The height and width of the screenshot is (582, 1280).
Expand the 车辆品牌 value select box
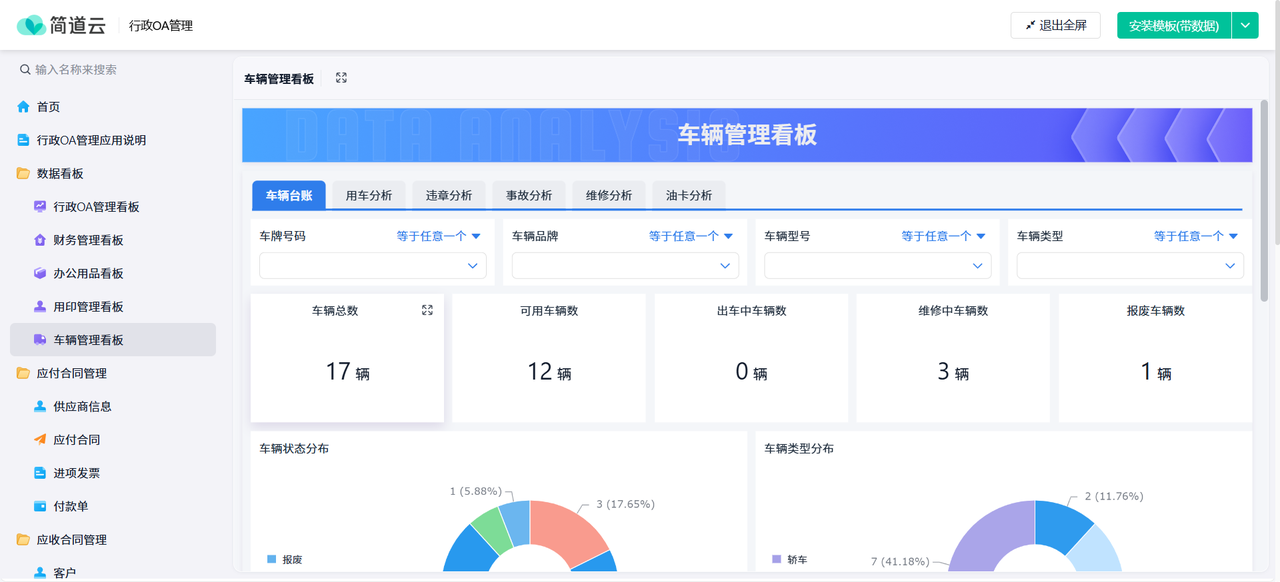625,265
